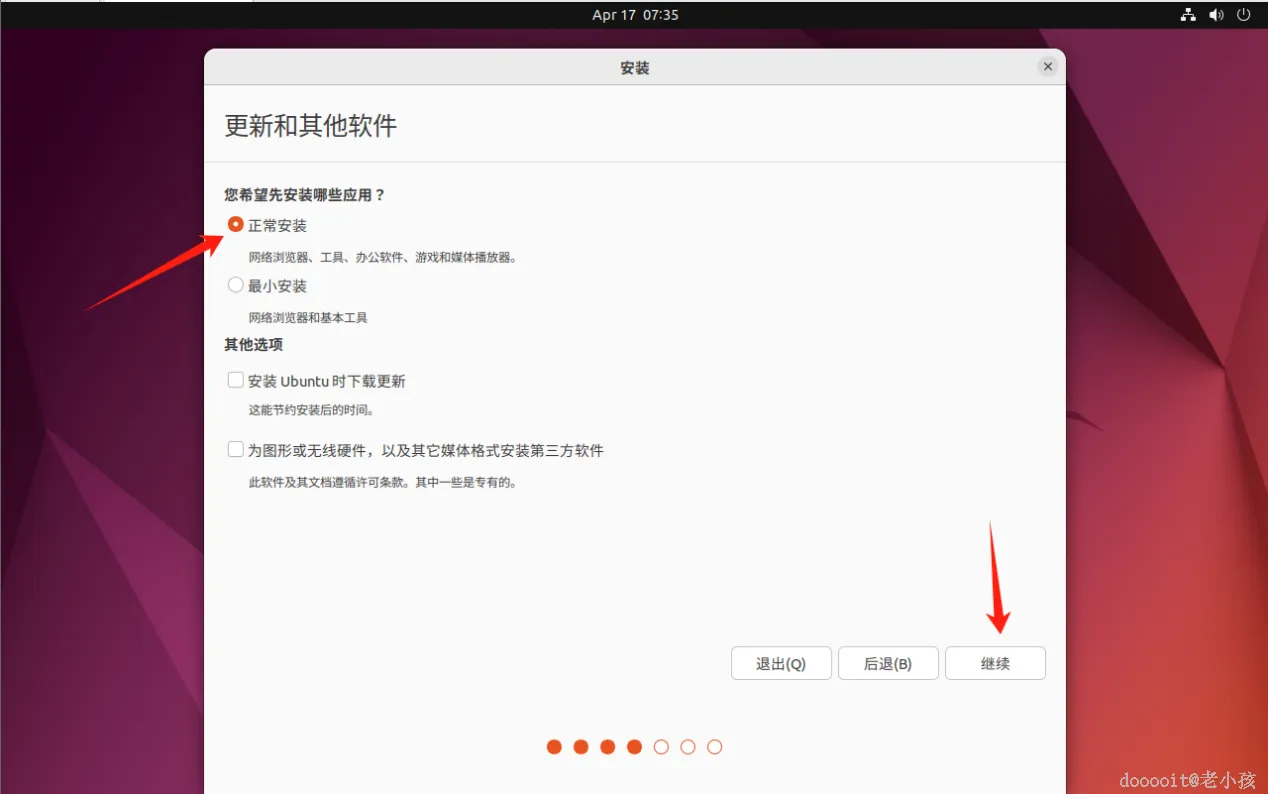1268x794 pixels.
Task: Quit the installer via "退出(Q)"
Action: 781,663
